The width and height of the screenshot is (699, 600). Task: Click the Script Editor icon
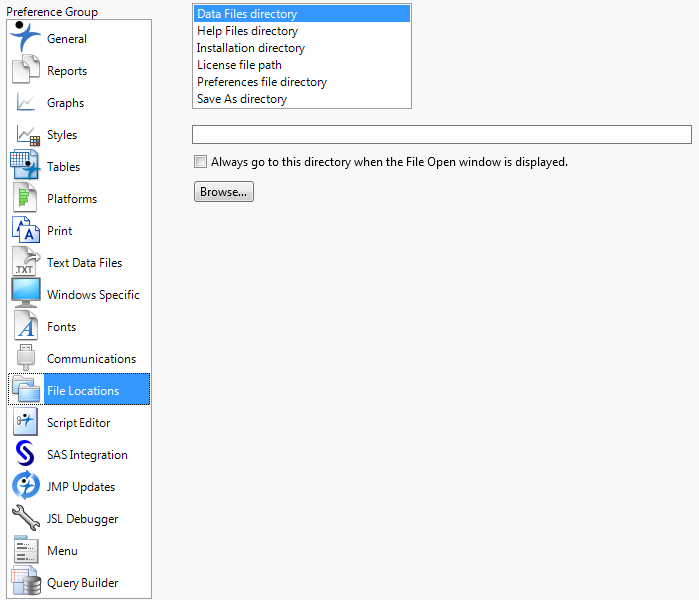[x=25, y=421]
